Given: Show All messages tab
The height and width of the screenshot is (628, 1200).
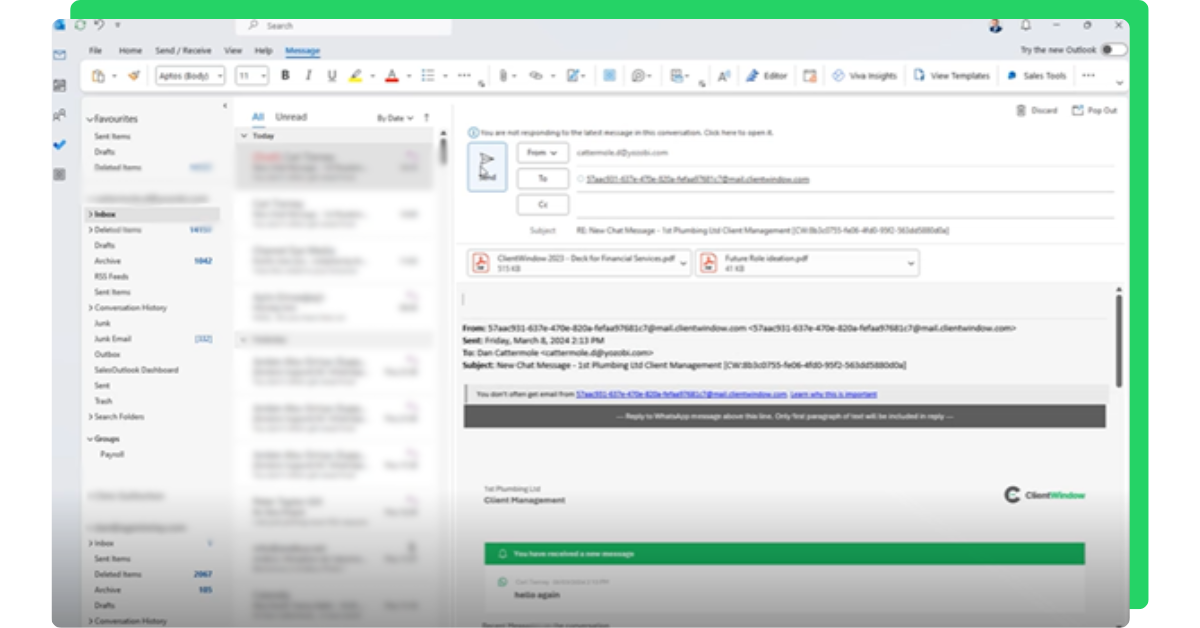Looking at the screenshot, I should 258,117.
